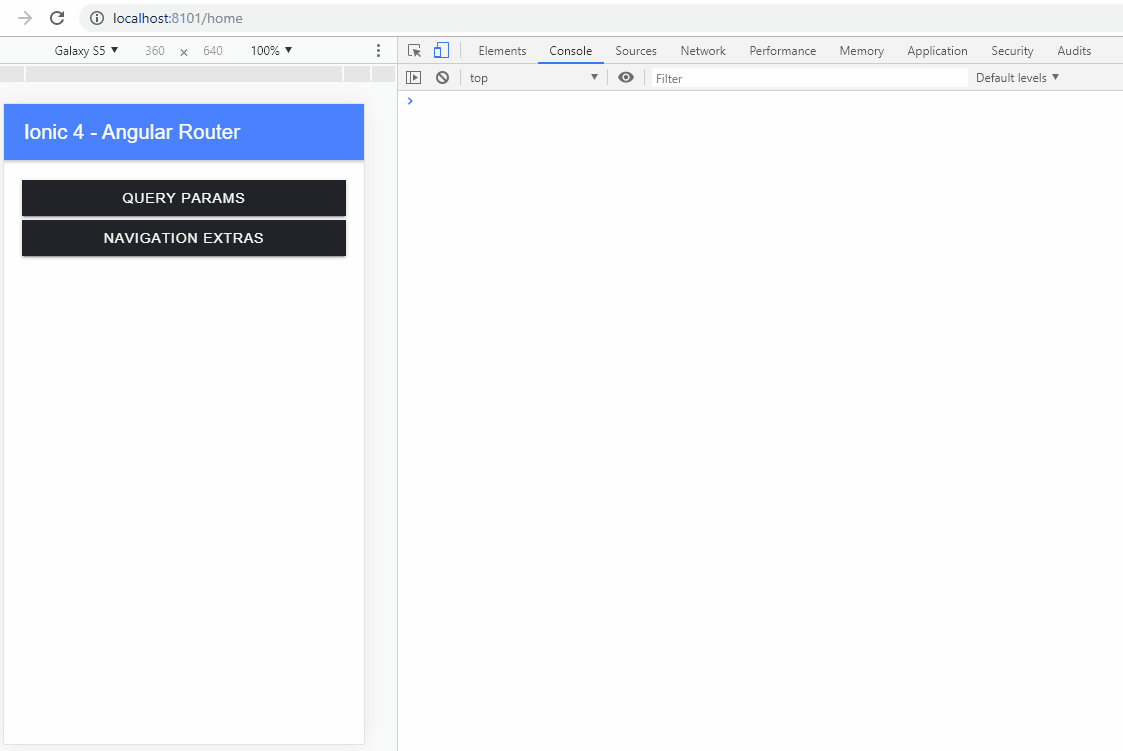Open the top context dropdown
The width and height of the screenshot is (1123, 751).
[534, 77]
